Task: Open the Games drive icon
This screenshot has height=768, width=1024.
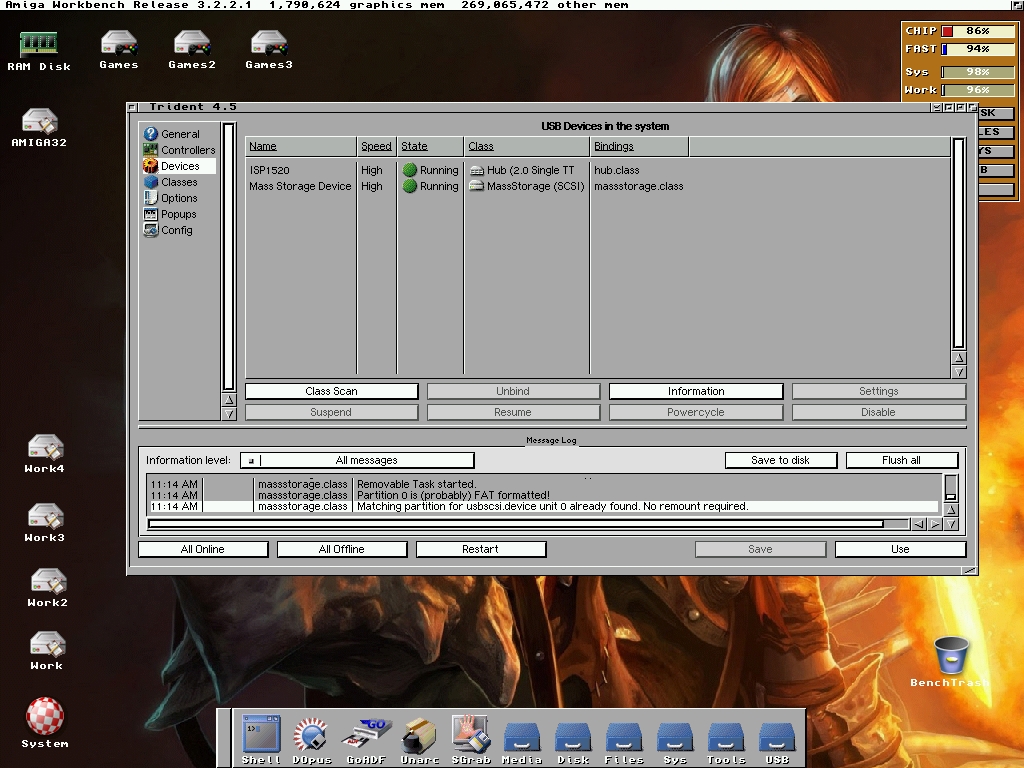Action: coord(119,50)
